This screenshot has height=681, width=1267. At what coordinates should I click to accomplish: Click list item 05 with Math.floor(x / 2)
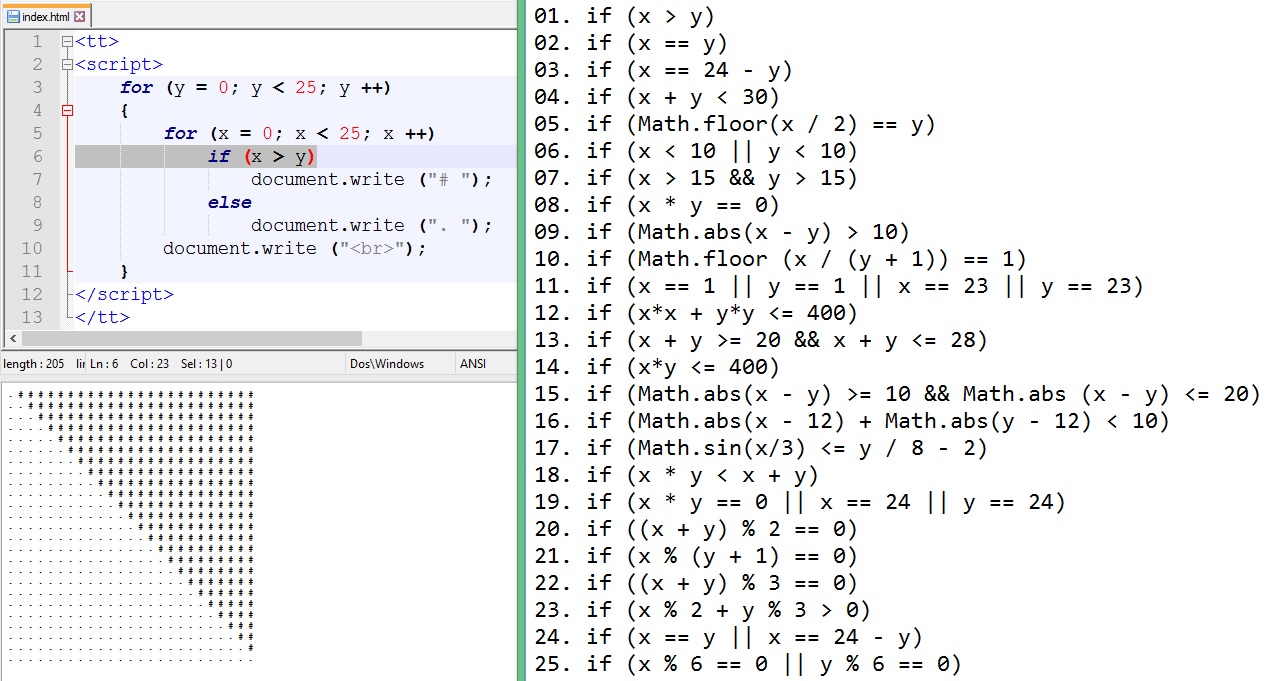(735, 124)
